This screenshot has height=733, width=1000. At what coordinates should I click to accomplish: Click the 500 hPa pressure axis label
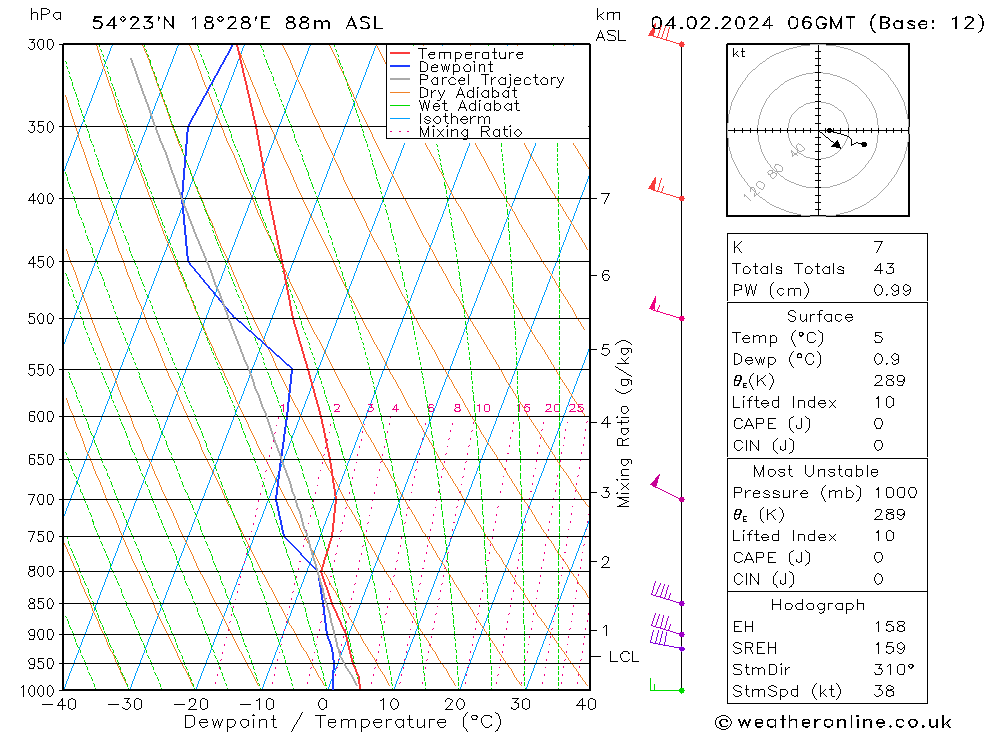click(x=42, y=318)
